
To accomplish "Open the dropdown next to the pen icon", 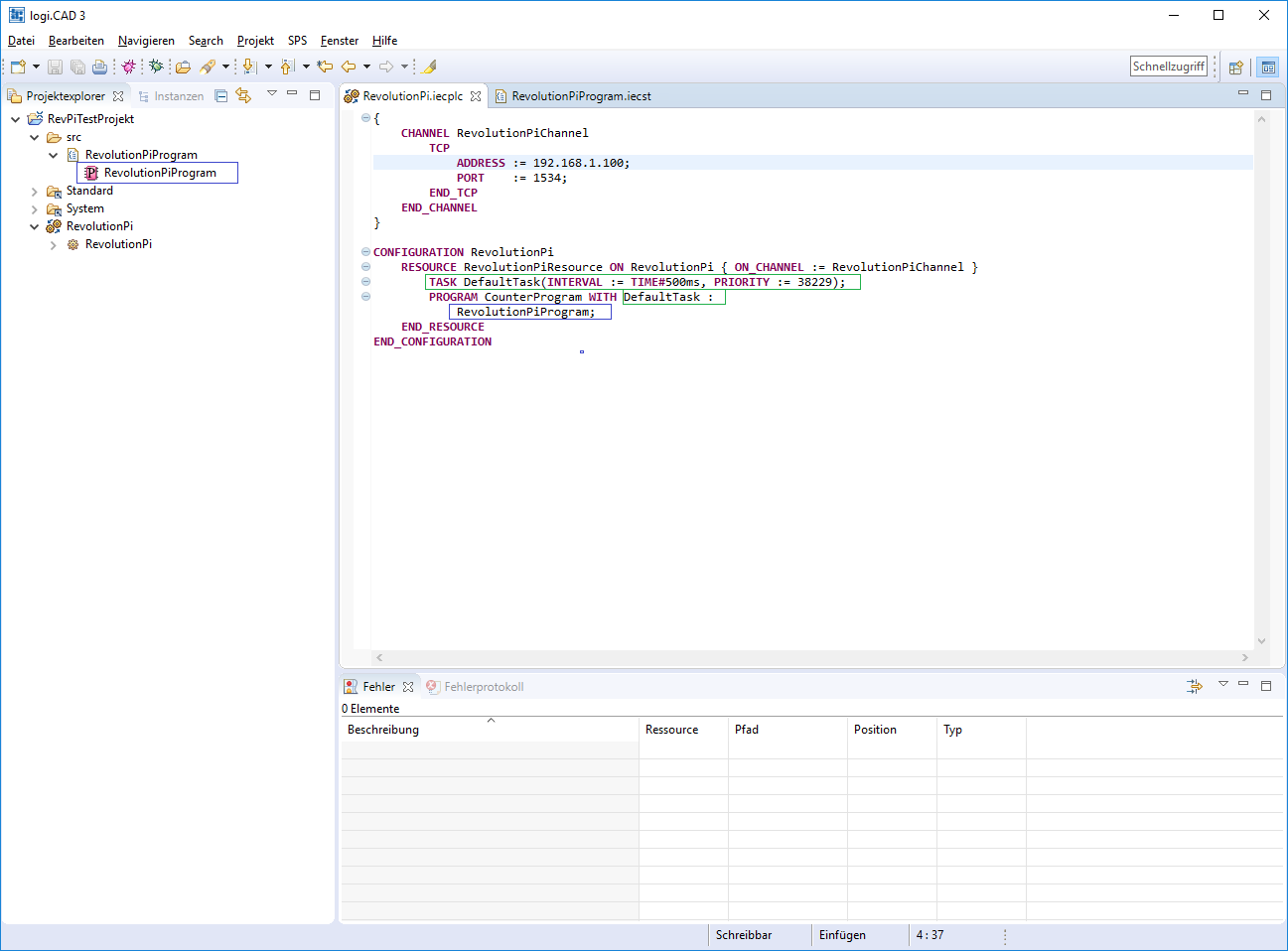I will coord(225,67).
